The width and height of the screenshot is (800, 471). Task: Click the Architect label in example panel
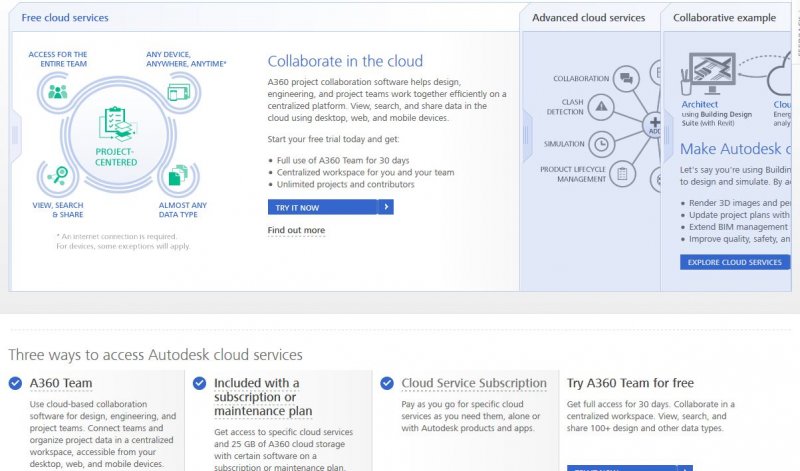coord(699,104)
